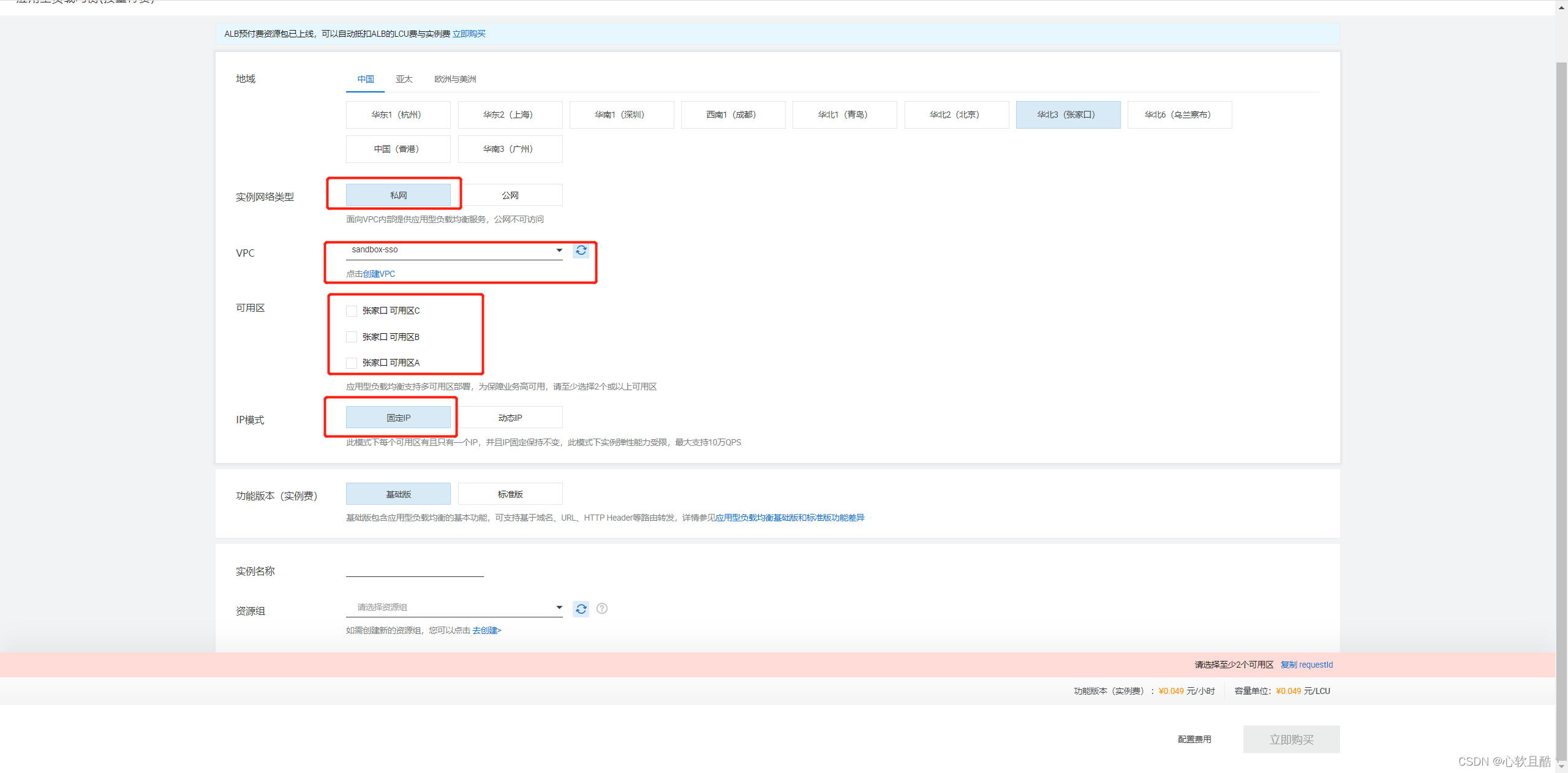This screenshot has height=773, width=1568.
Task: Check the 张家口 可用区A checkbox
Action: pyautogui.click(x=352, y=363)
